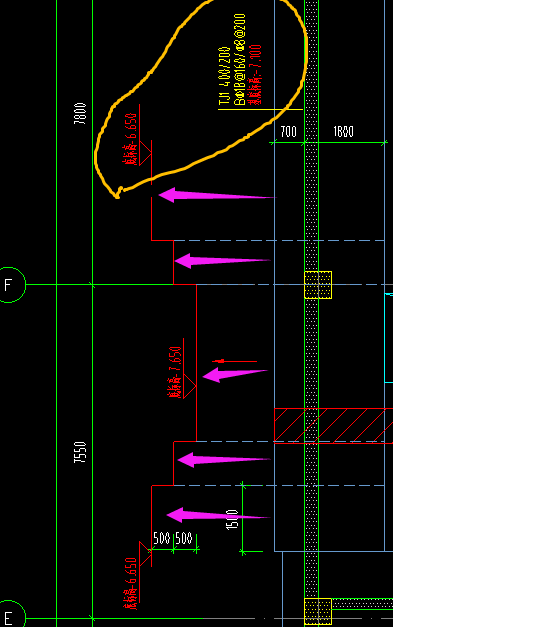540x627 pixels.
Task: Select the red diagonal-hatched rectangle
Action: click(x=334, y=425)
